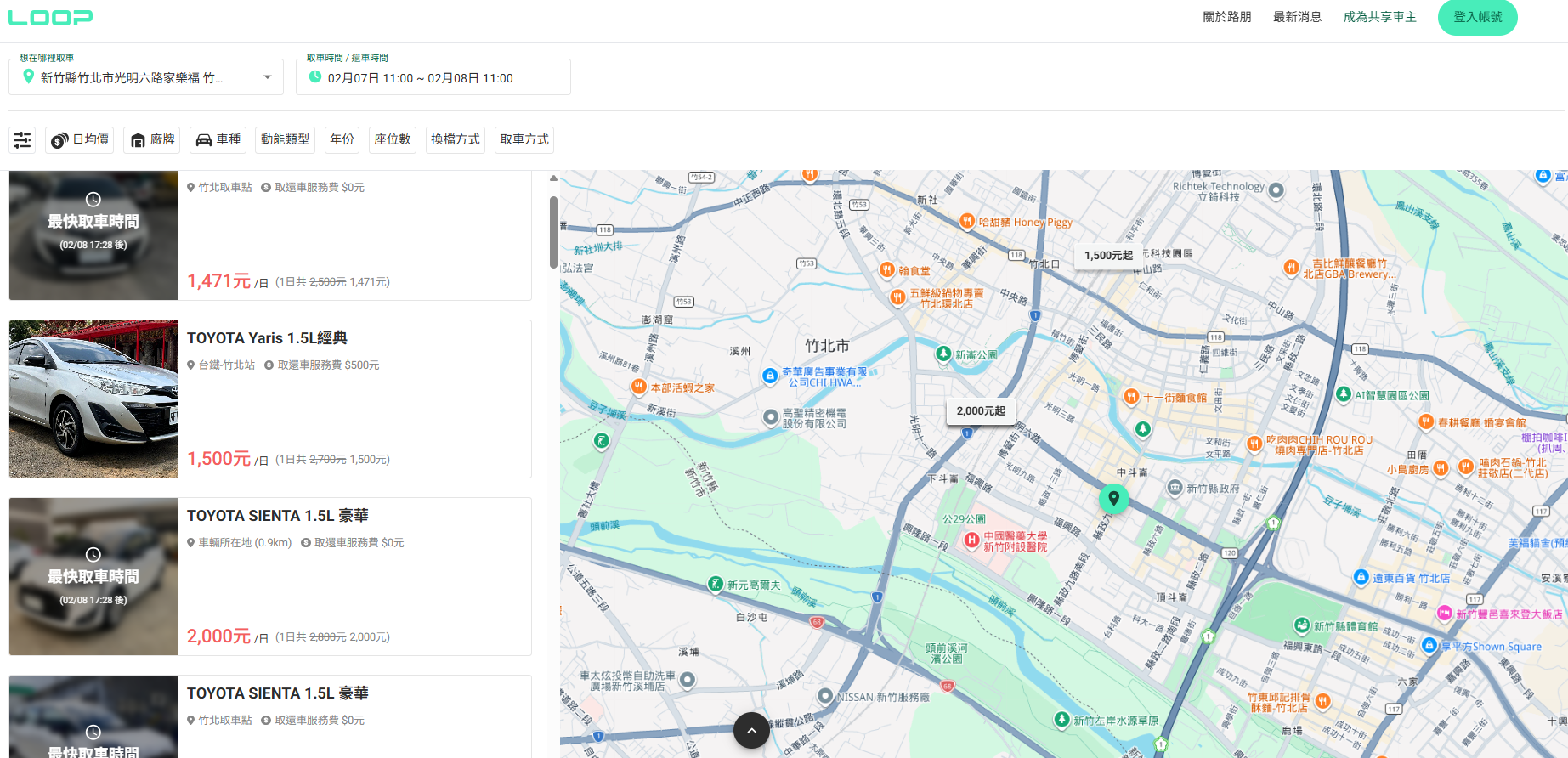This screenshot has width=1568, height=758.
Task: Click the green pickup location map pin
Action: [1113, 499]
